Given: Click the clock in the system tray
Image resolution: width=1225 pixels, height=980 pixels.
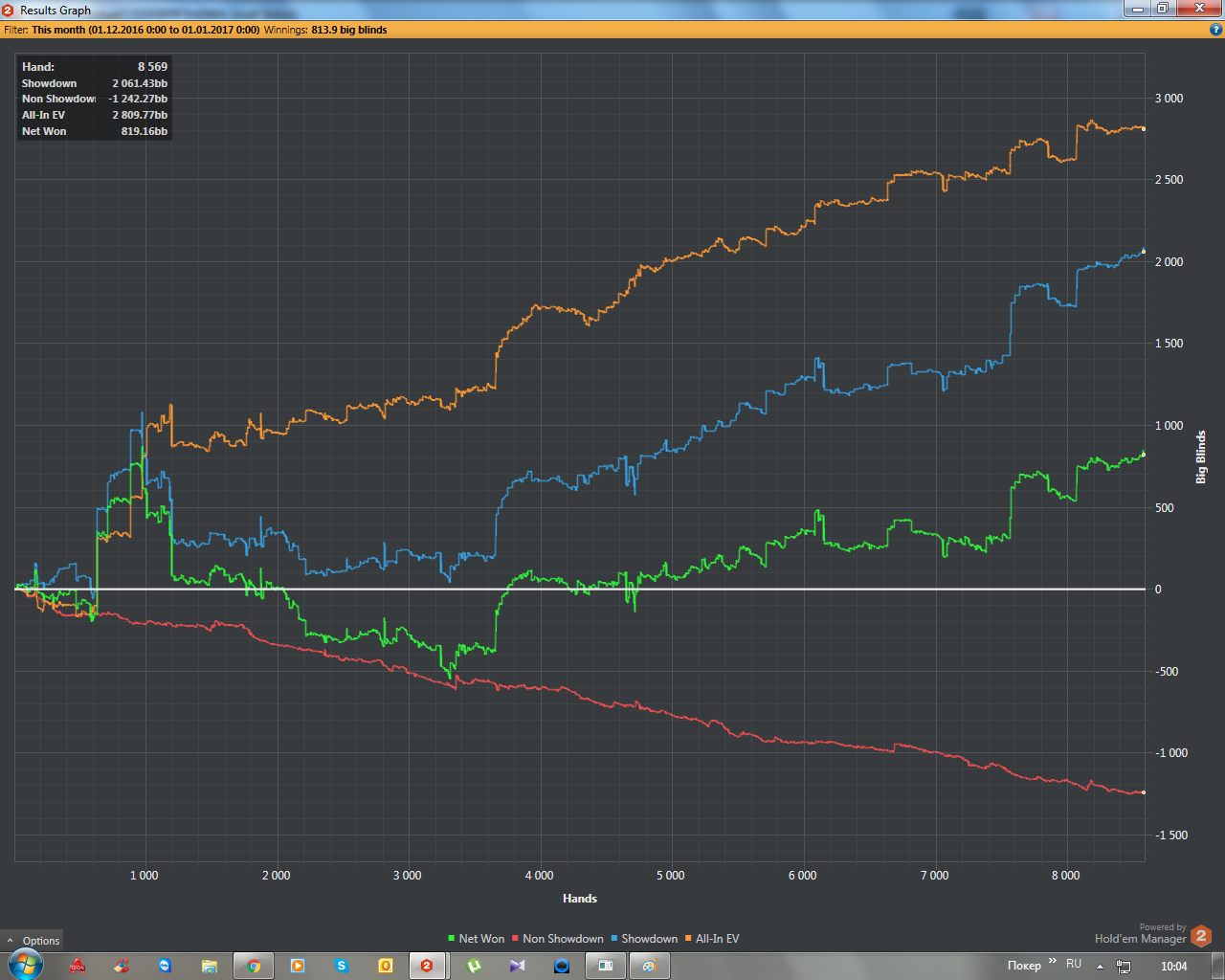Looking at the screenshot, I should click(x=1173, y=967).
